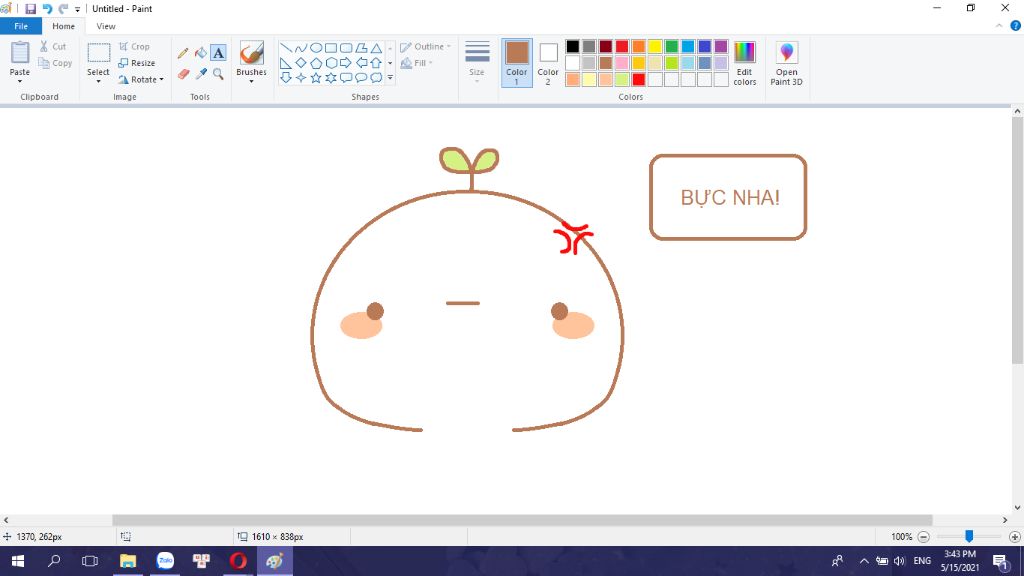
Task: Click the Paste clipboard icon
Action: click(20, 53)
